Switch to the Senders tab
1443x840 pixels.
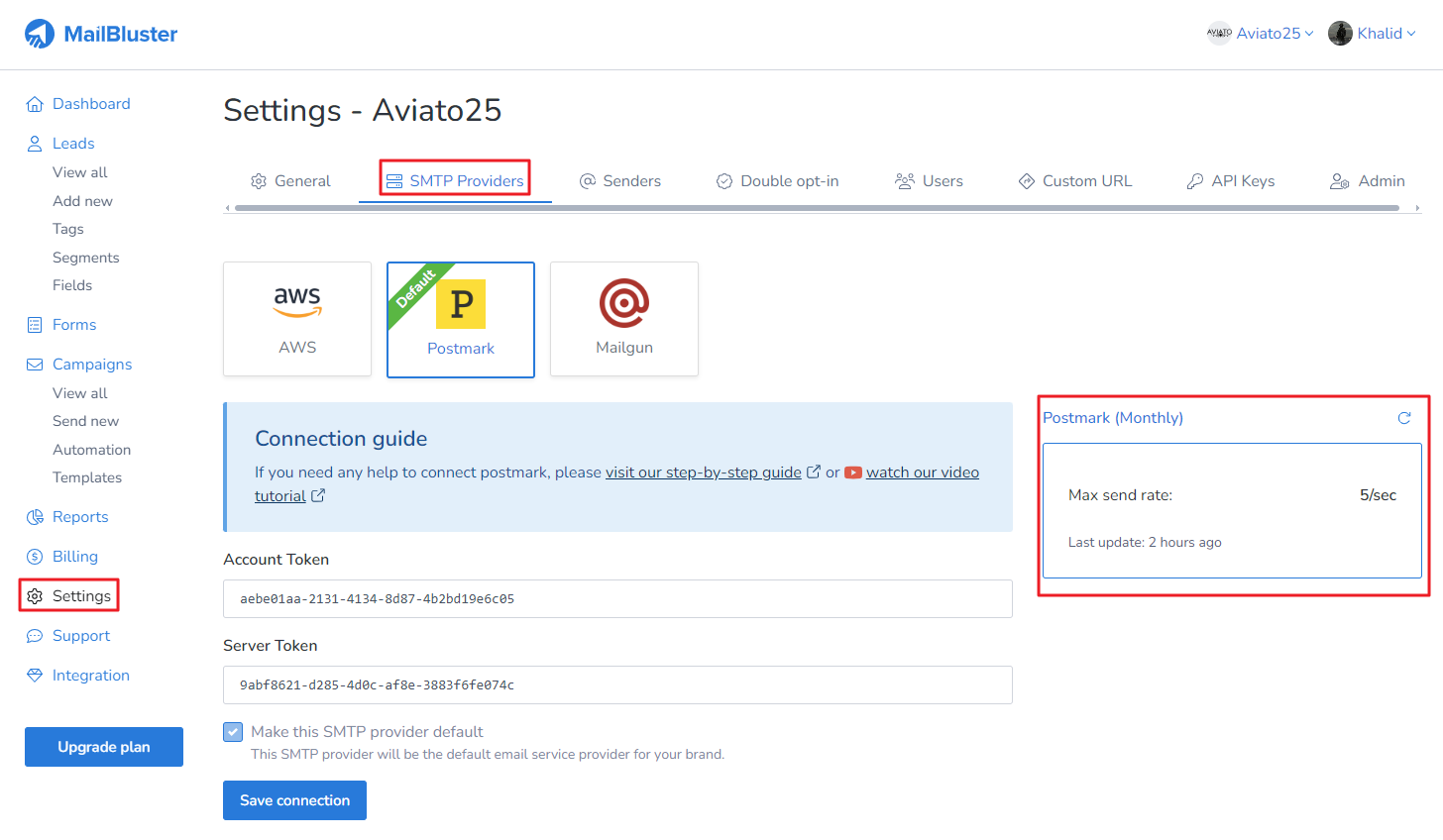[620, 181]
